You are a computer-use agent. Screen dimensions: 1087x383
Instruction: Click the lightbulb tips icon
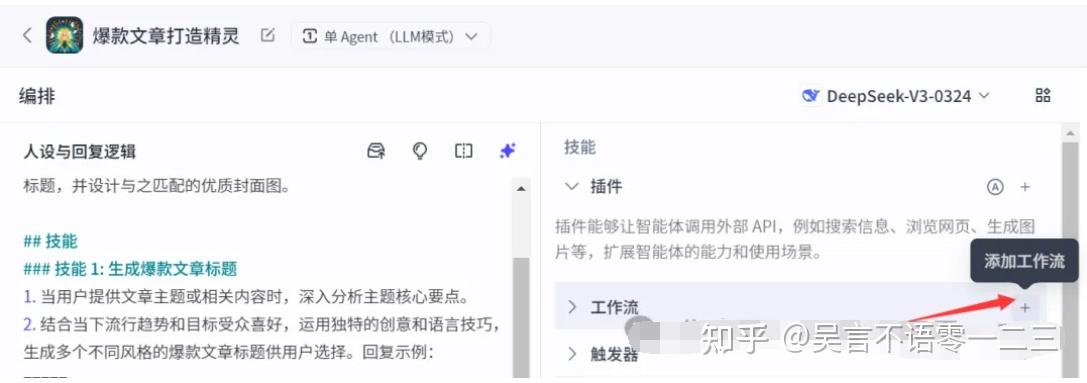[x=419, y=151]
